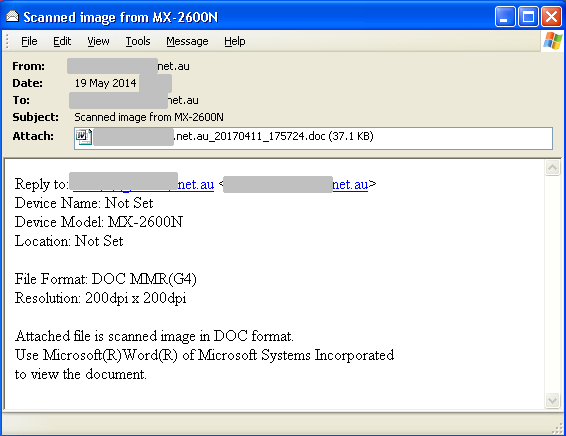Screen dimensions: 566x436
Task: Click the scrollbar down arrow
Action: [x=552, y=400]
